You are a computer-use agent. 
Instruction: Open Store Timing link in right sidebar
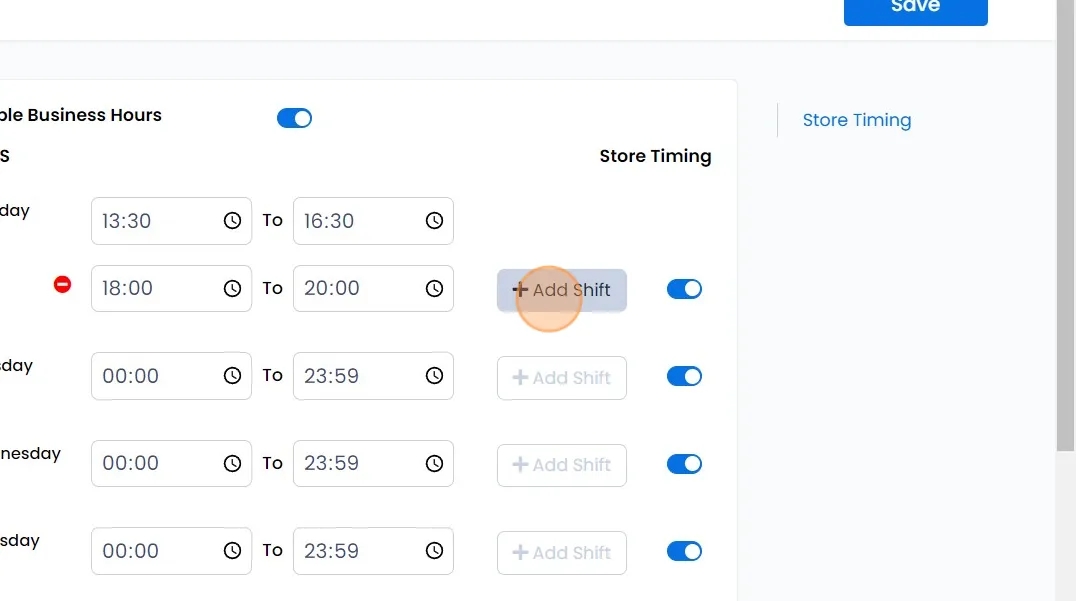click(857, 120)
